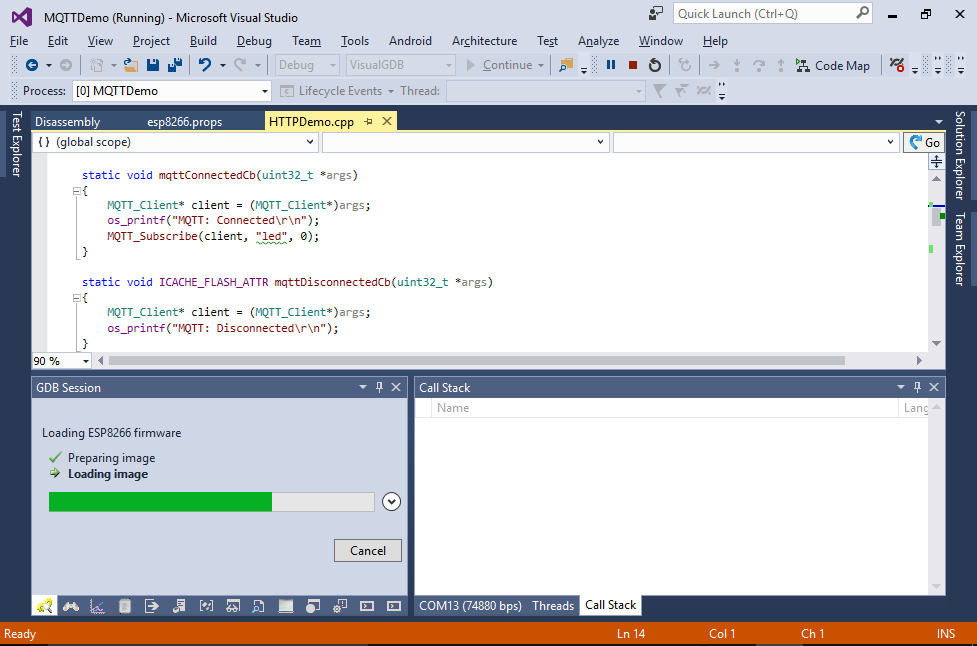This screenshot has width=977, height=646.
Task: Open the COM13 (74880 bps) tab
Action: tap(470, 606)
